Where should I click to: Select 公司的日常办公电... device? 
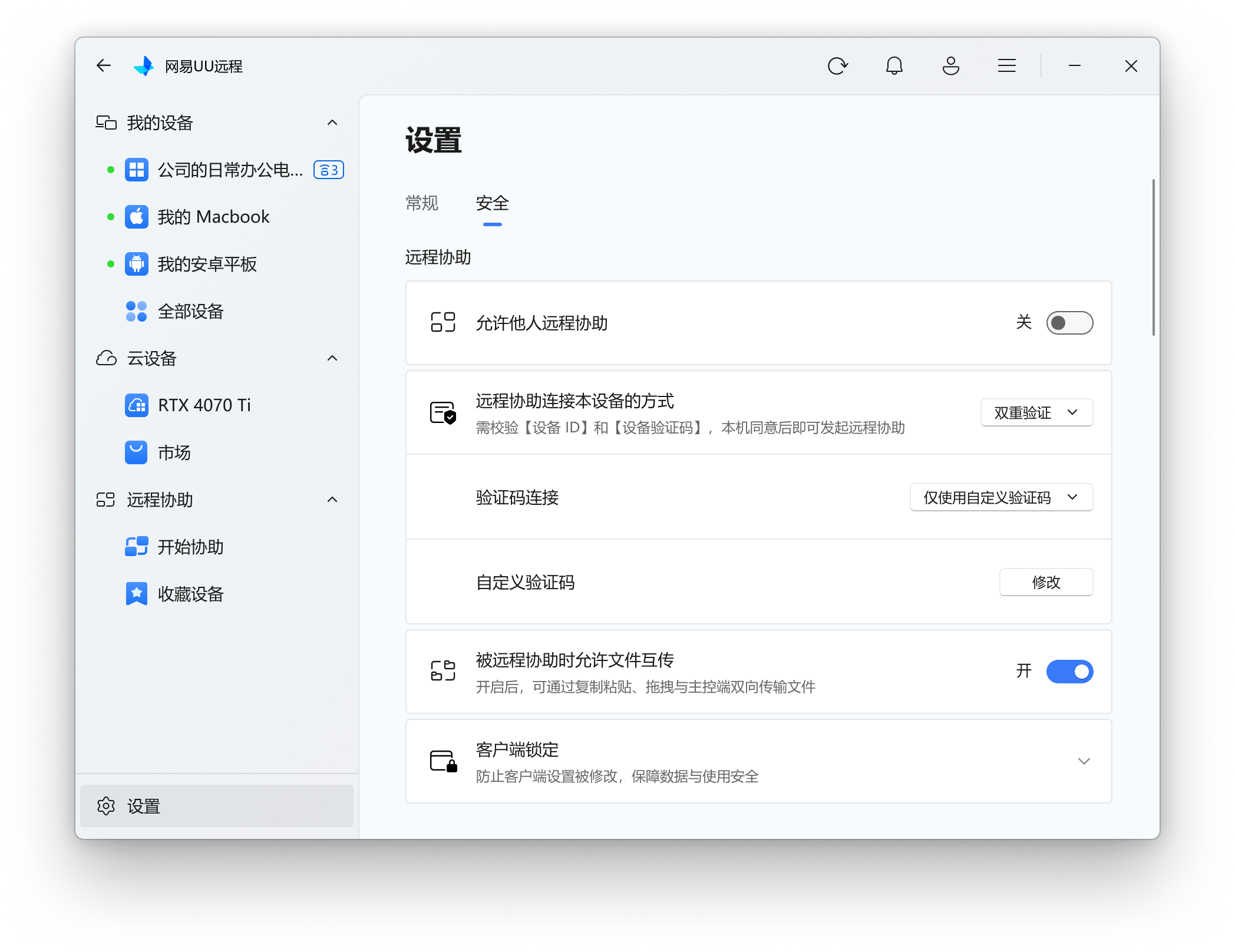pyautogui.click(x=217, y=170)
